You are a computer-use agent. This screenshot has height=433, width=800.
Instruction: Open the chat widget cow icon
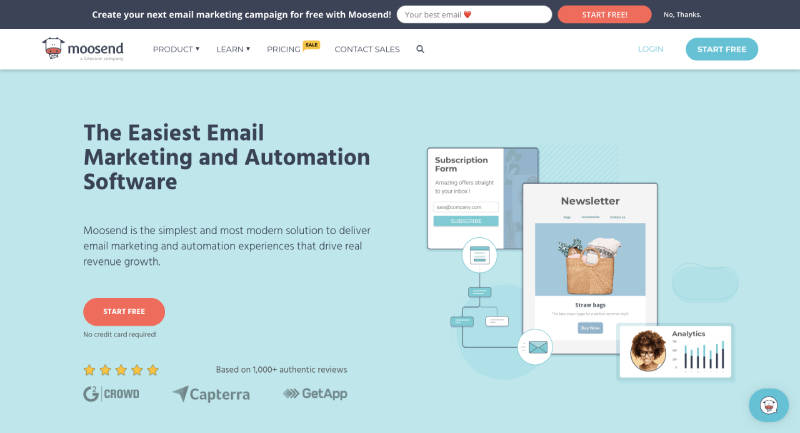click(x=769, y=405)
